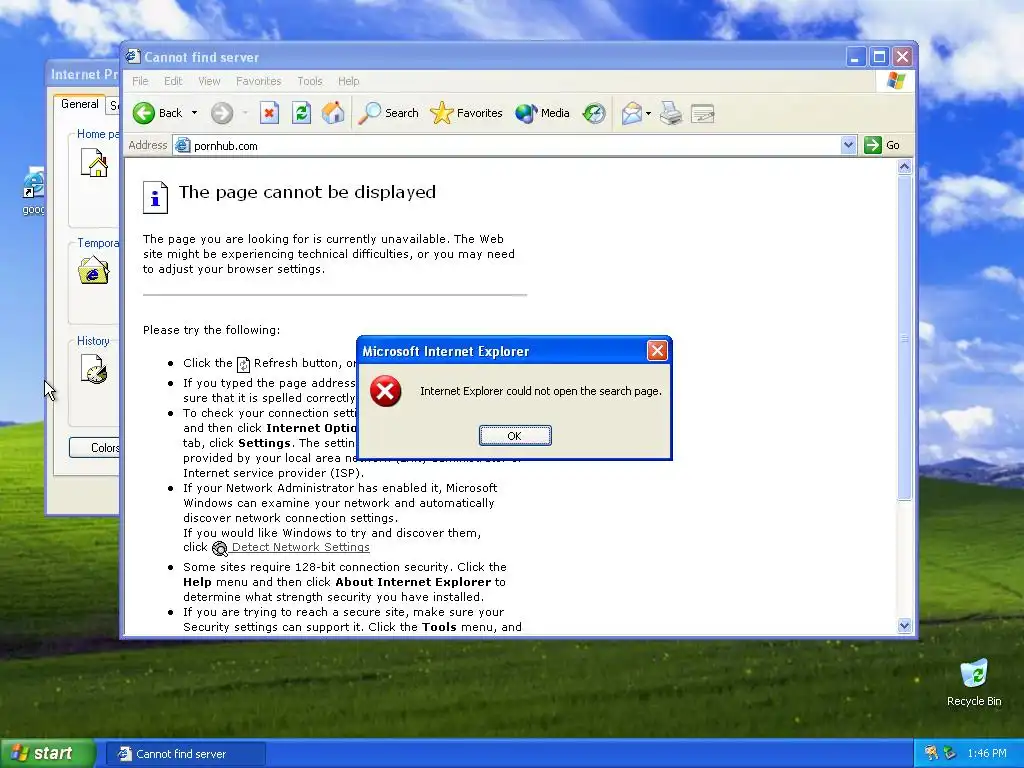Click the red error X icon in dialog
1024x768 pixels.
coord(386,391)
